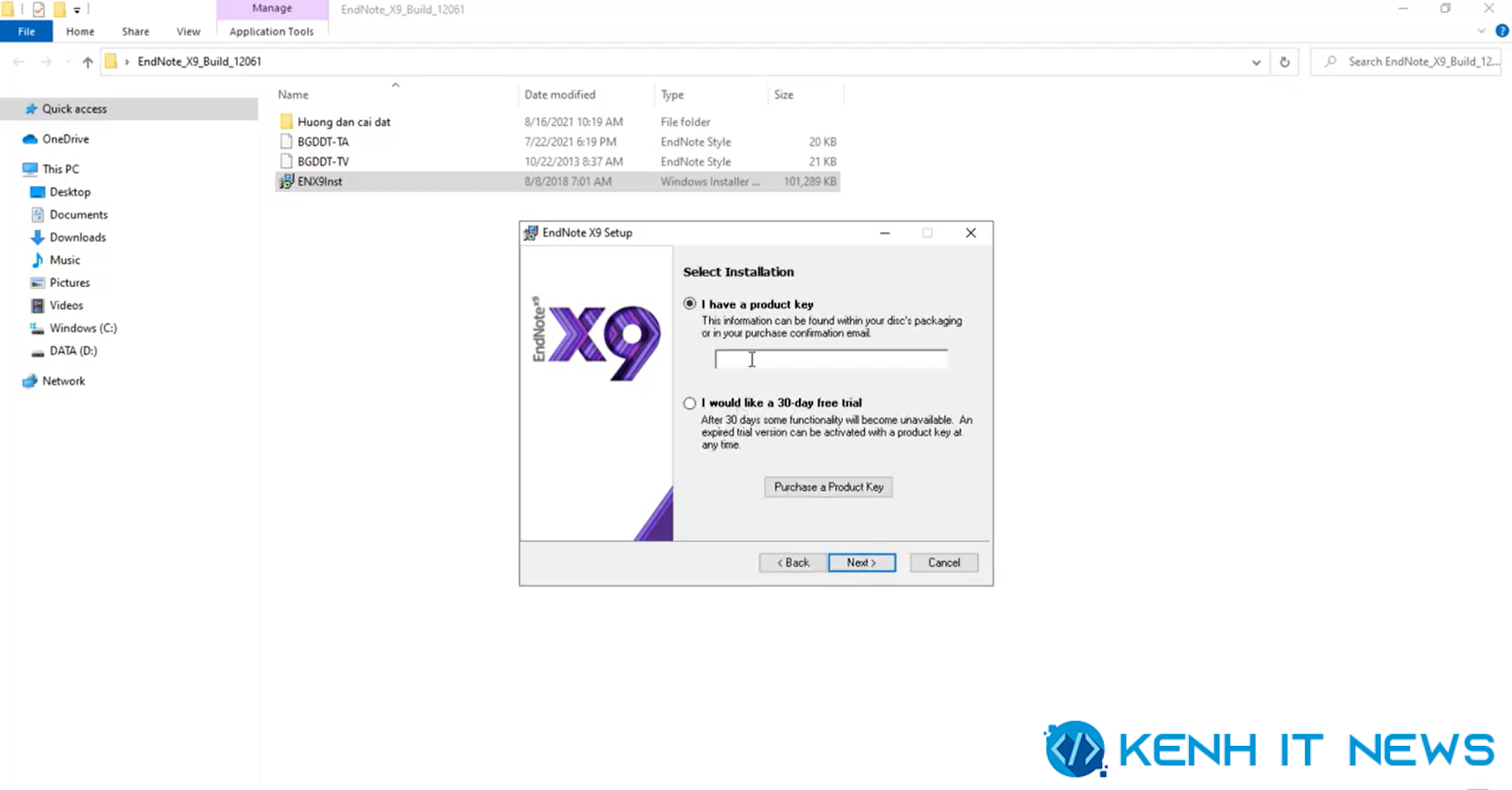Click Purchase a Product Key button
The width and height of the screenshot is (1512, 790).
(x=828, y=487)
